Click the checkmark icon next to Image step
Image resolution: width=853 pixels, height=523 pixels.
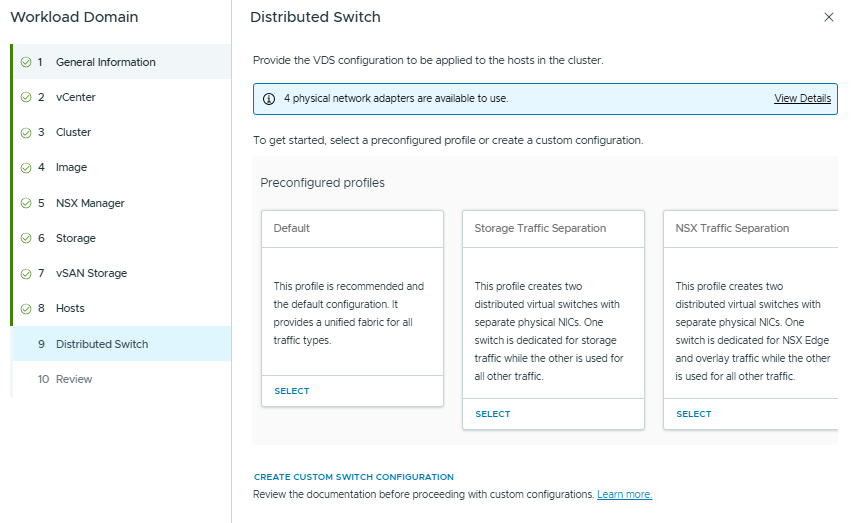[x=26, y=167]
